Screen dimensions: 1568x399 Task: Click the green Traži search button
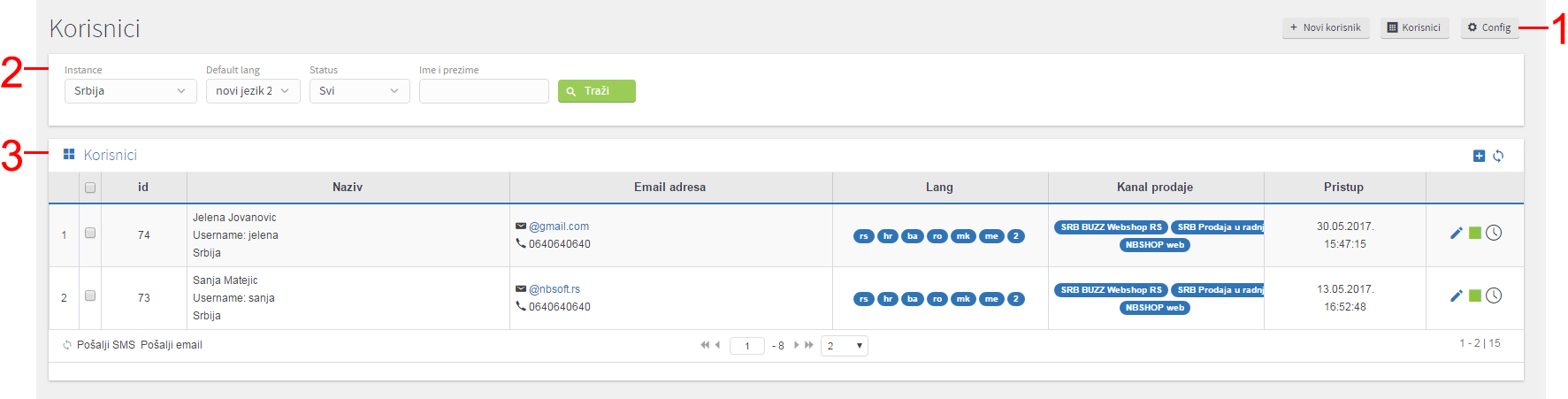click(597, 91)
